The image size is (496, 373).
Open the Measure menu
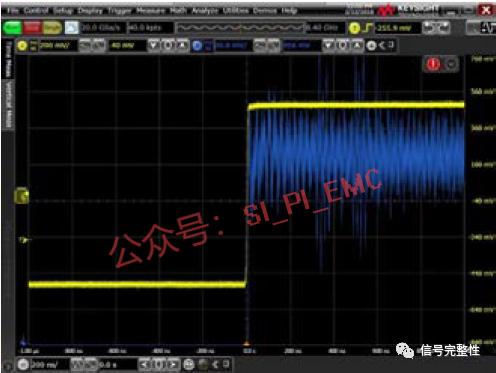151,11
